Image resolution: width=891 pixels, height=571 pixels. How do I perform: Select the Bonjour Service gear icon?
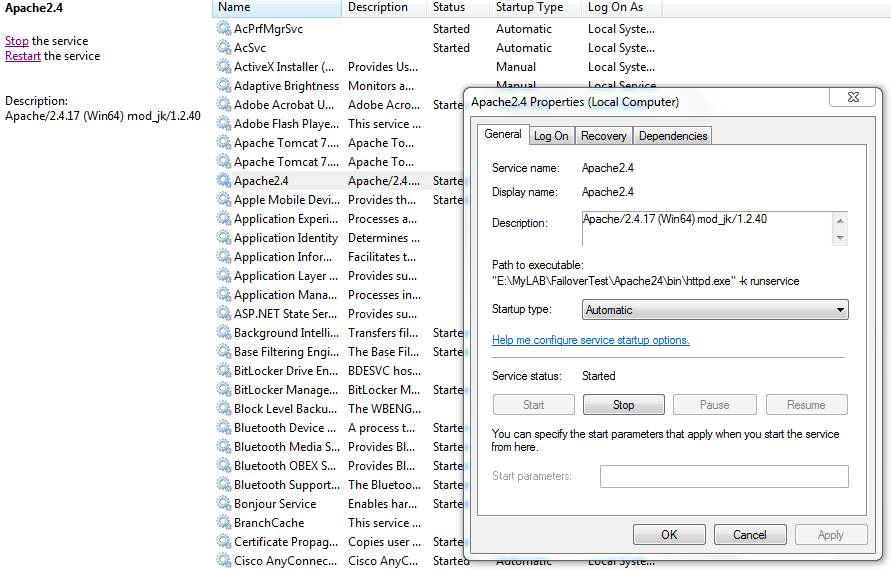click(x=223, y=503)
